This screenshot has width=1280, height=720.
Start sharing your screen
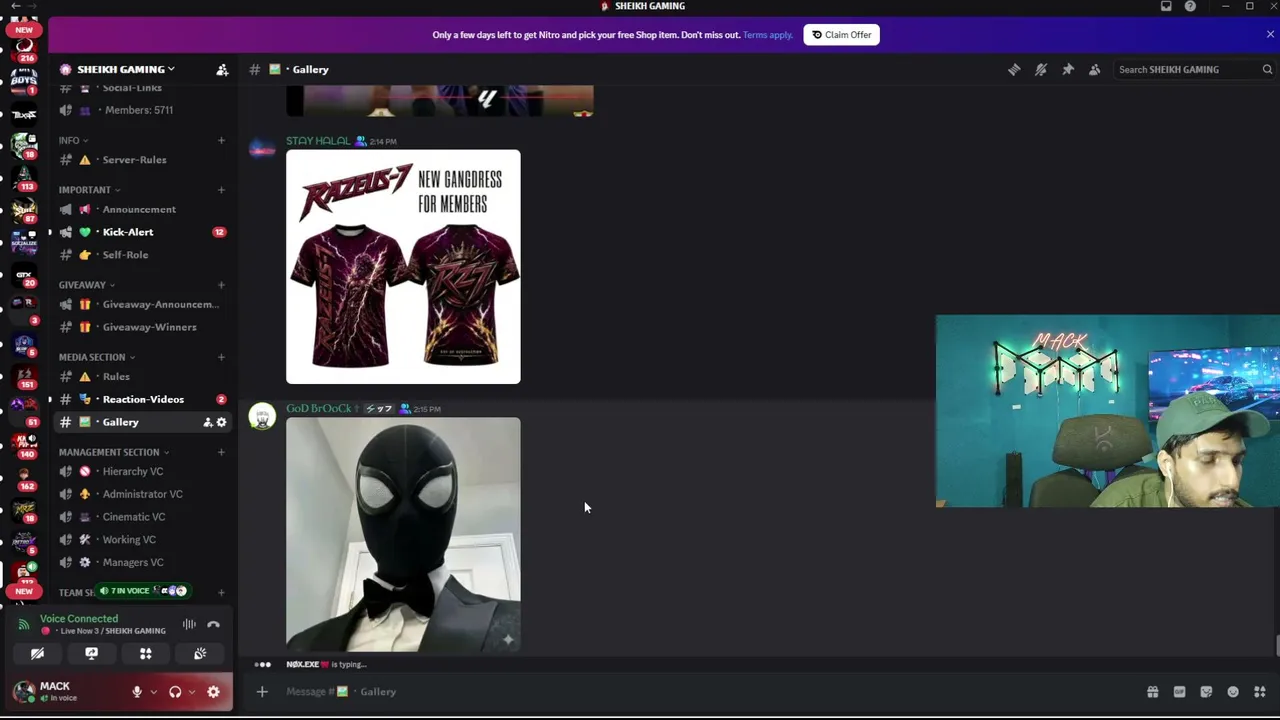tap(91, 654)
